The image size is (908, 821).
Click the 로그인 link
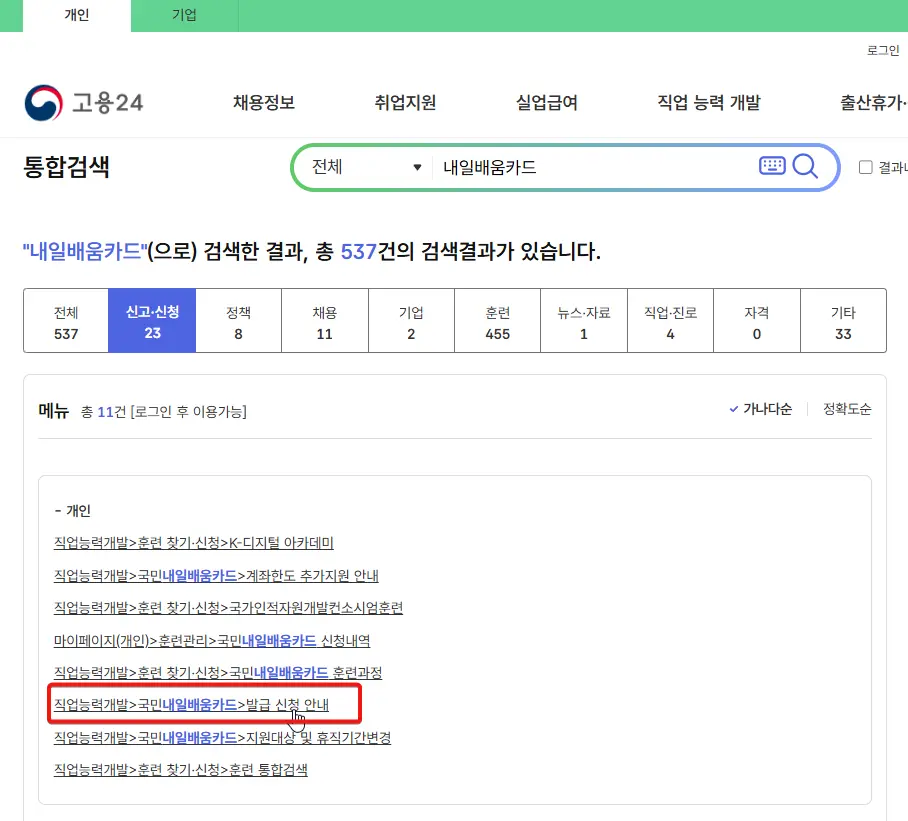tap(883, 50)
